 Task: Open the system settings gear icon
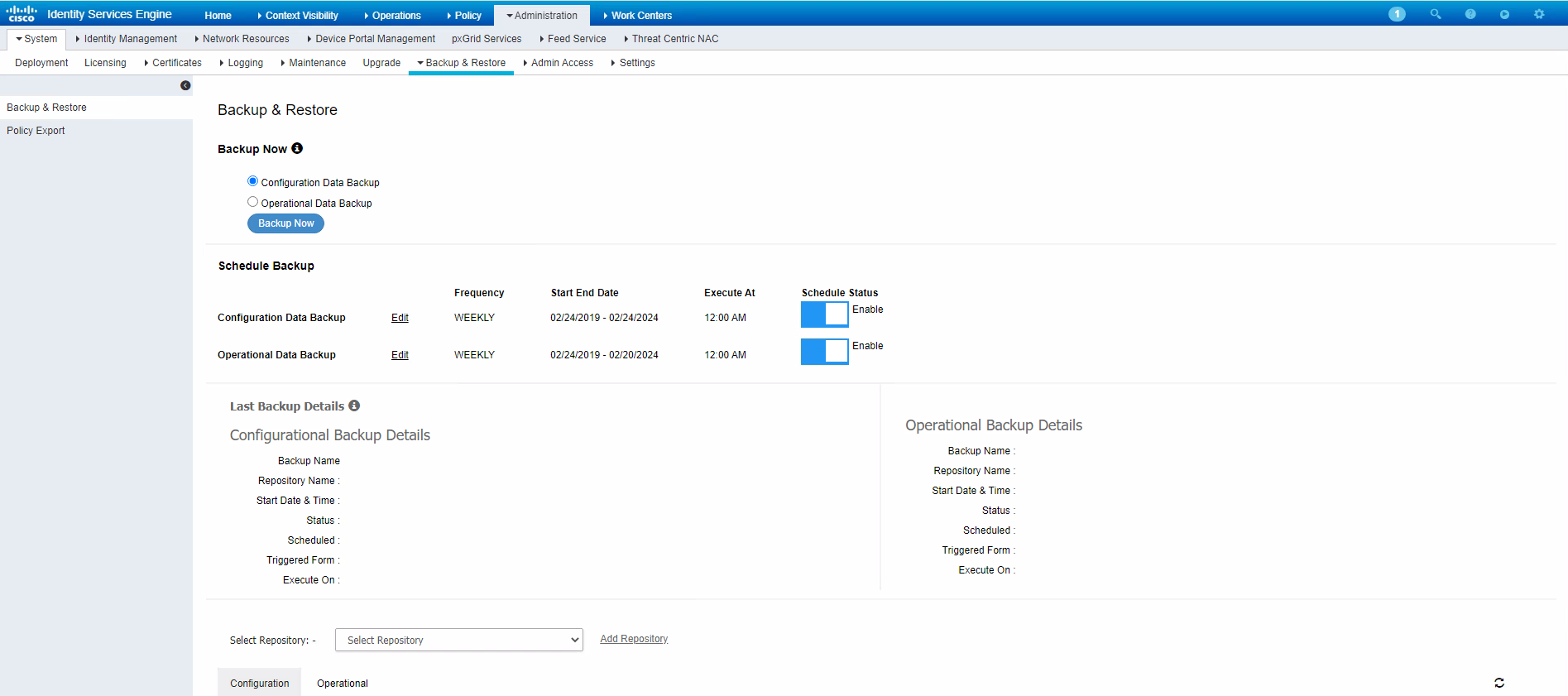click(x=1539, y=14)
